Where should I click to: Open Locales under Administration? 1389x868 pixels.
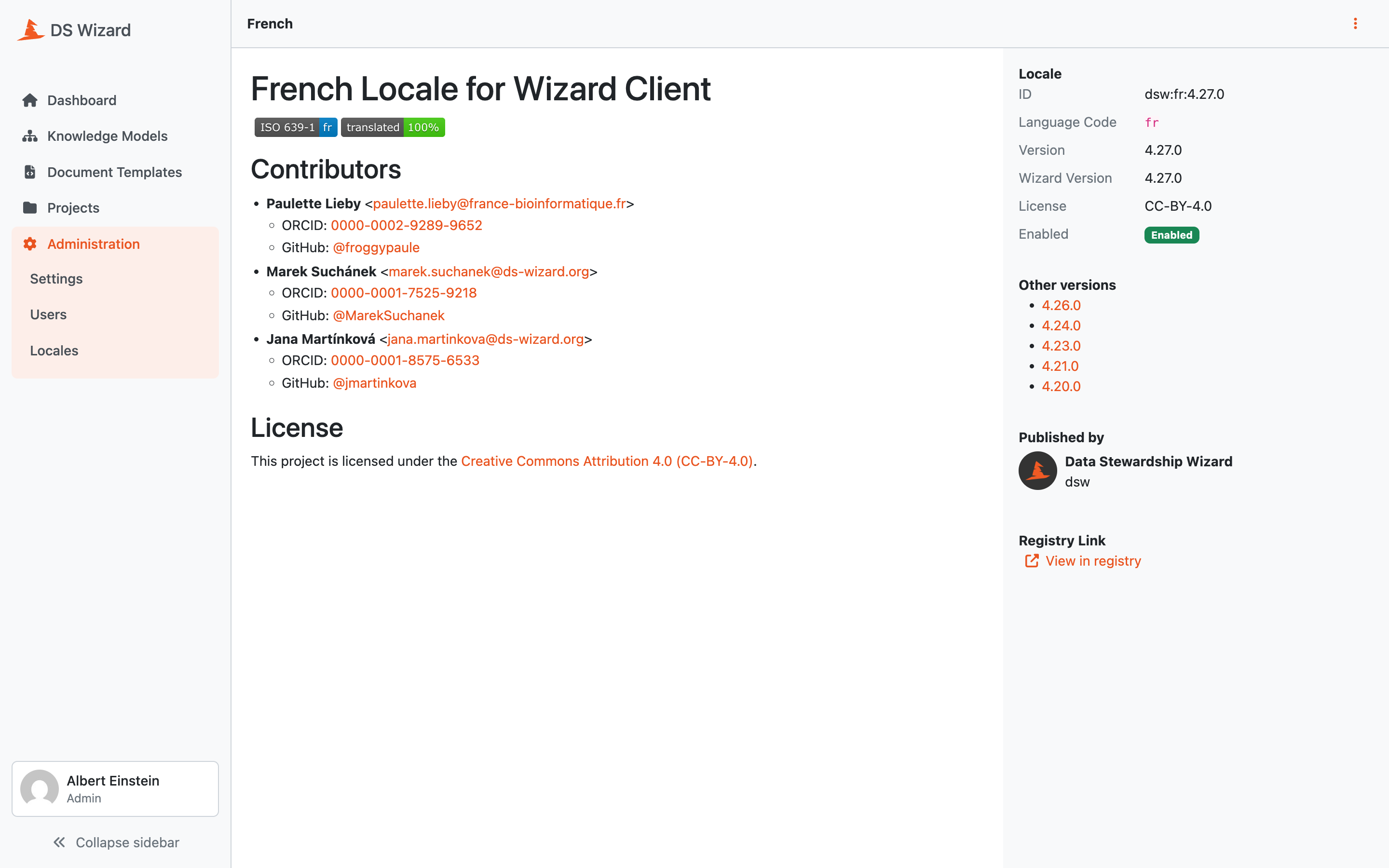pyautogui.click(x=54, y=351)
